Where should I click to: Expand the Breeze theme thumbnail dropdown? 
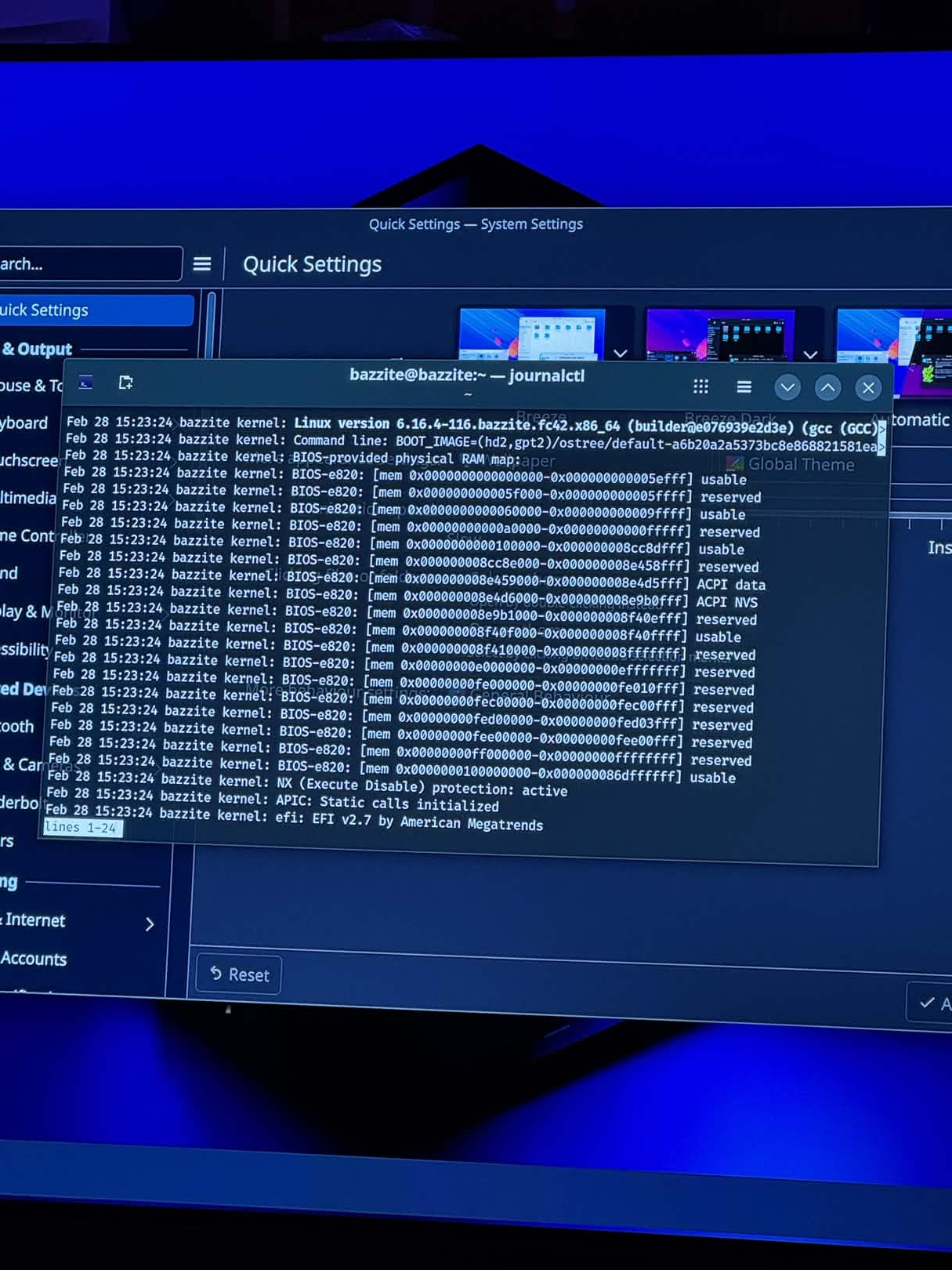coord(621,353)
